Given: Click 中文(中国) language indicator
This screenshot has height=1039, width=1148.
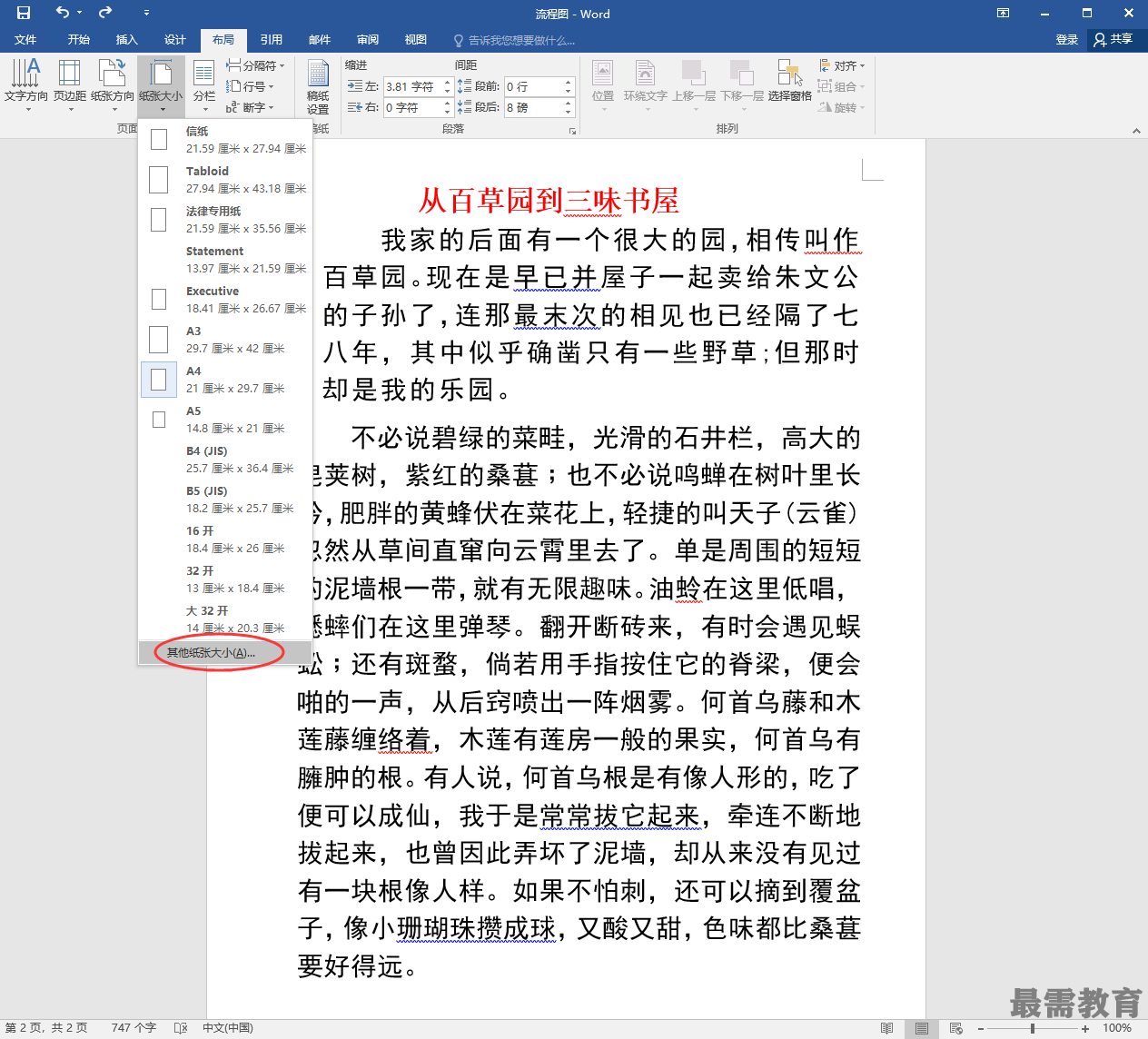Looking at the screenshot, I should [228, 1028].
